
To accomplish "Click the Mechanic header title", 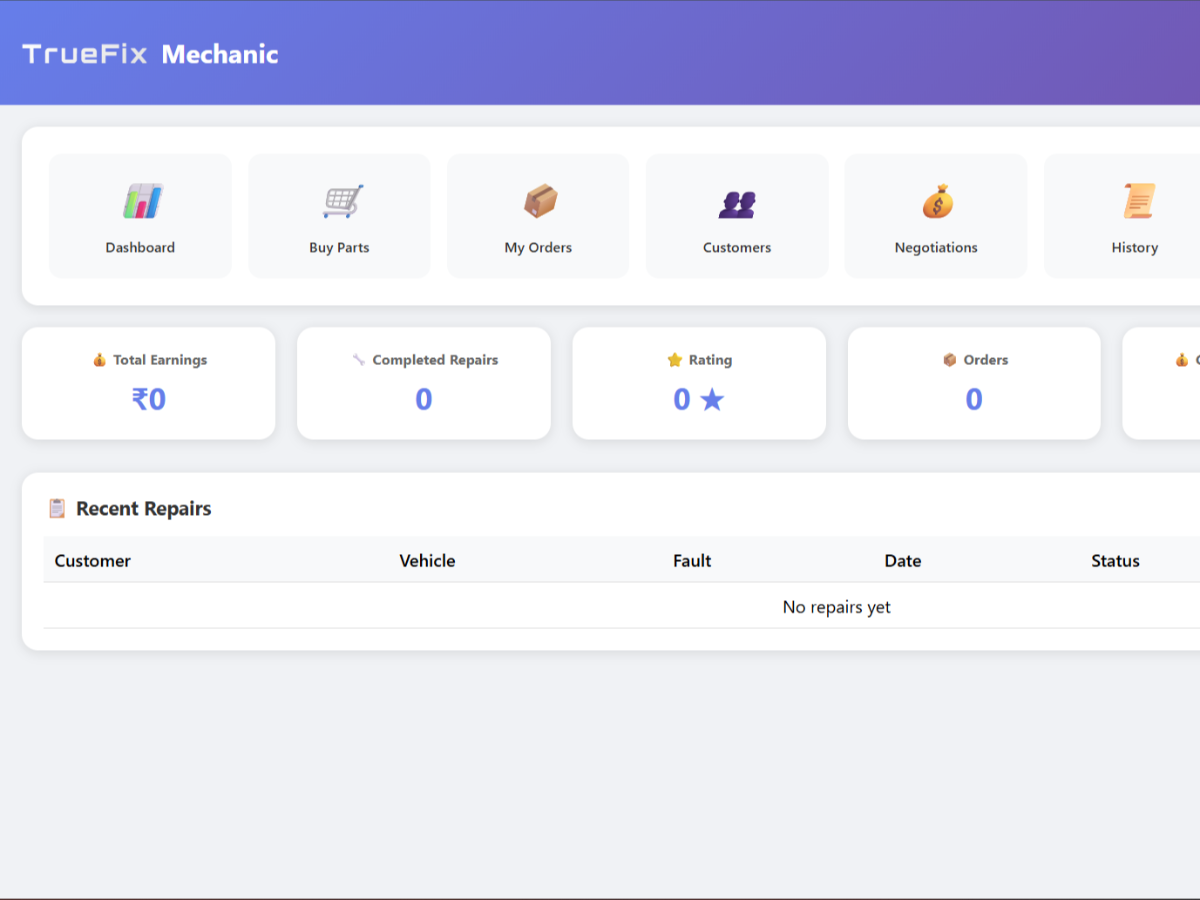I will (x=220, y=54).
